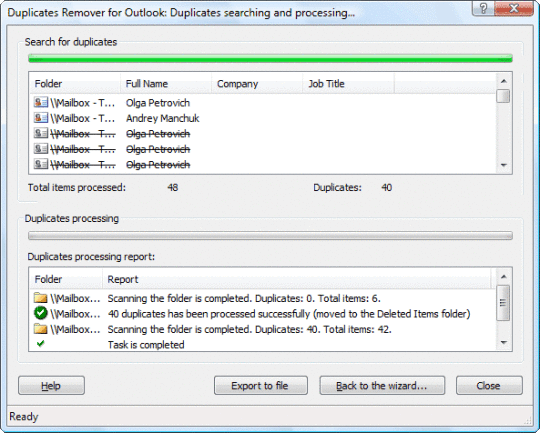540x433 pixels.
Task: Close the dialog with the red X
Action: point(513,8)
